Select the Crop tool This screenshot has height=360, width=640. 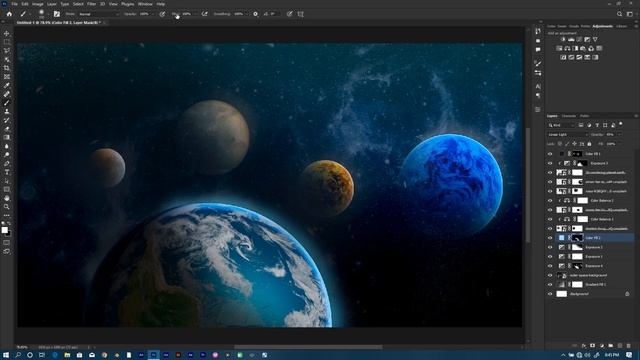click(7, 68)
